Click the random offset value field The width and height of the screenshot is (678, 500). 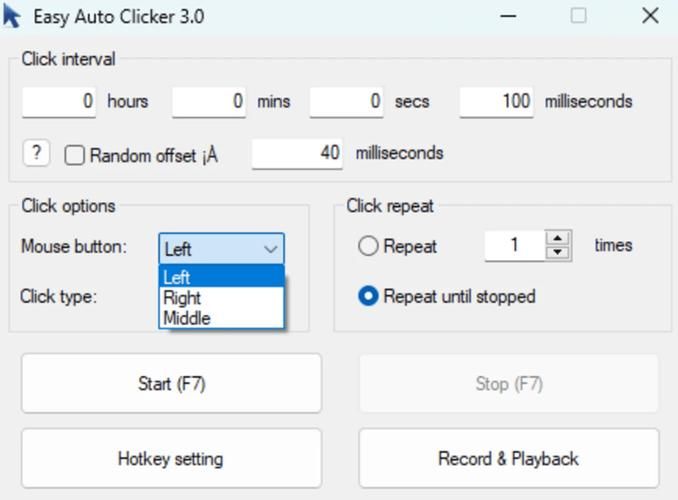coord(297,153)
